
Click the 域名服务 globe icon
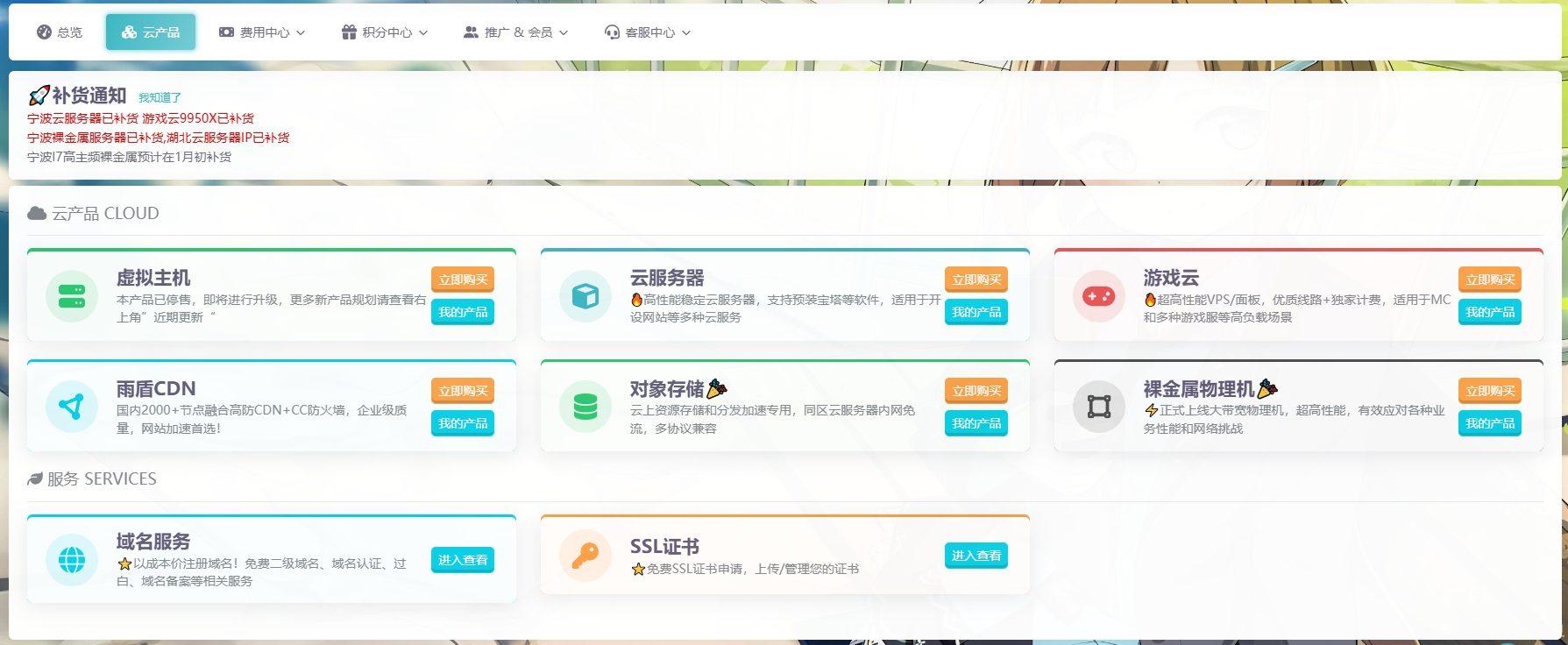[x=72, y=560]
